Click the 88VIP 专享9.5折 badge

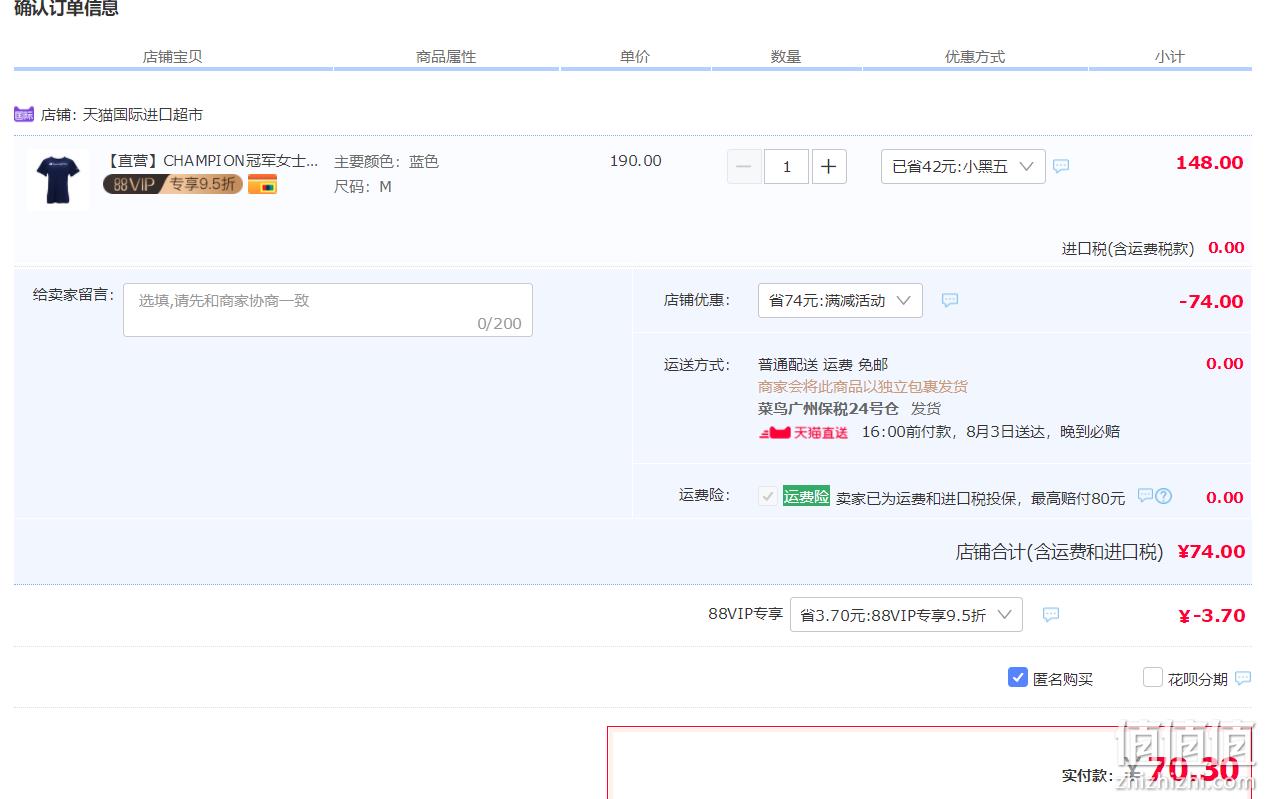click(x=173, y=184)
